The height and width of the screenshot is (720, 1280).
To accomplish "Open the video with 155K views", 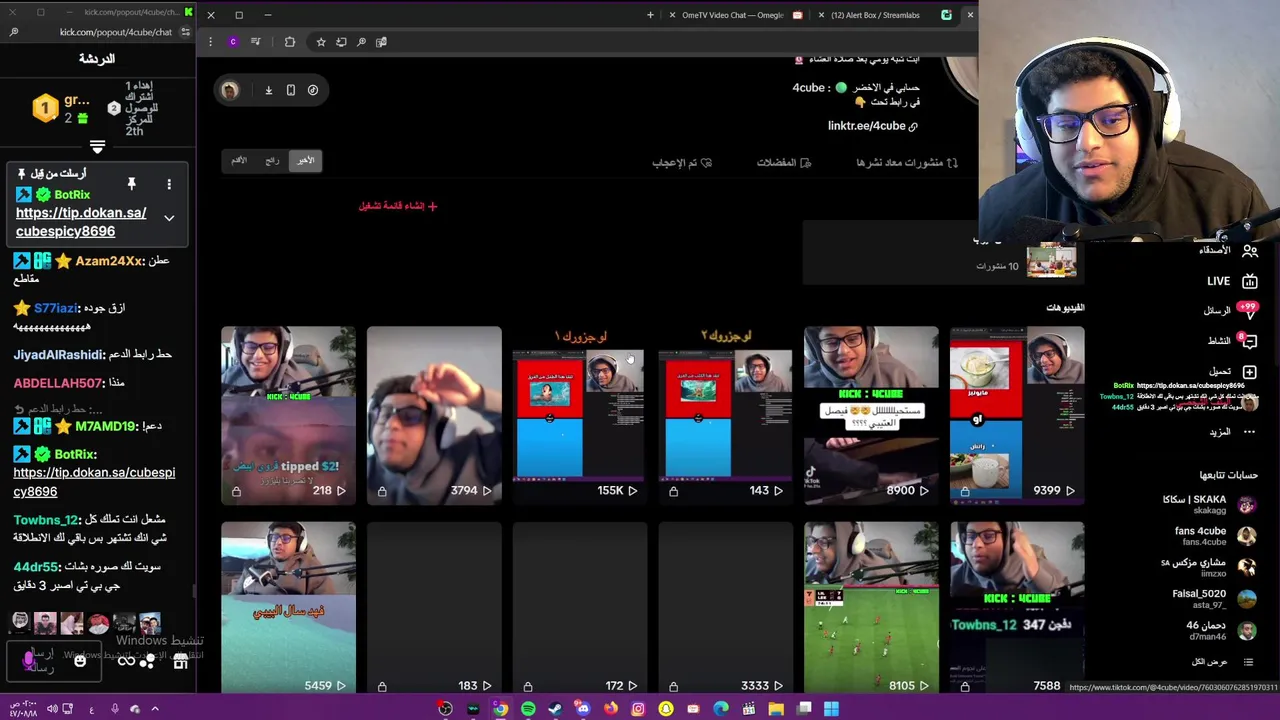I will point(579,415).
